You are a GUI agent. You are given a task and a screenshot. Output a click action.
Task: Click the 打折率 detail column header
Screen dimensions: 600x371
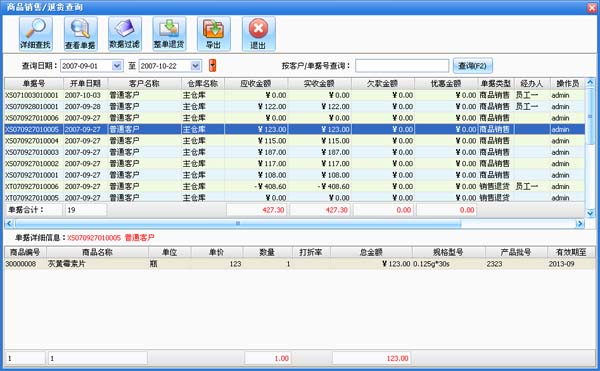tap(311, 252)
